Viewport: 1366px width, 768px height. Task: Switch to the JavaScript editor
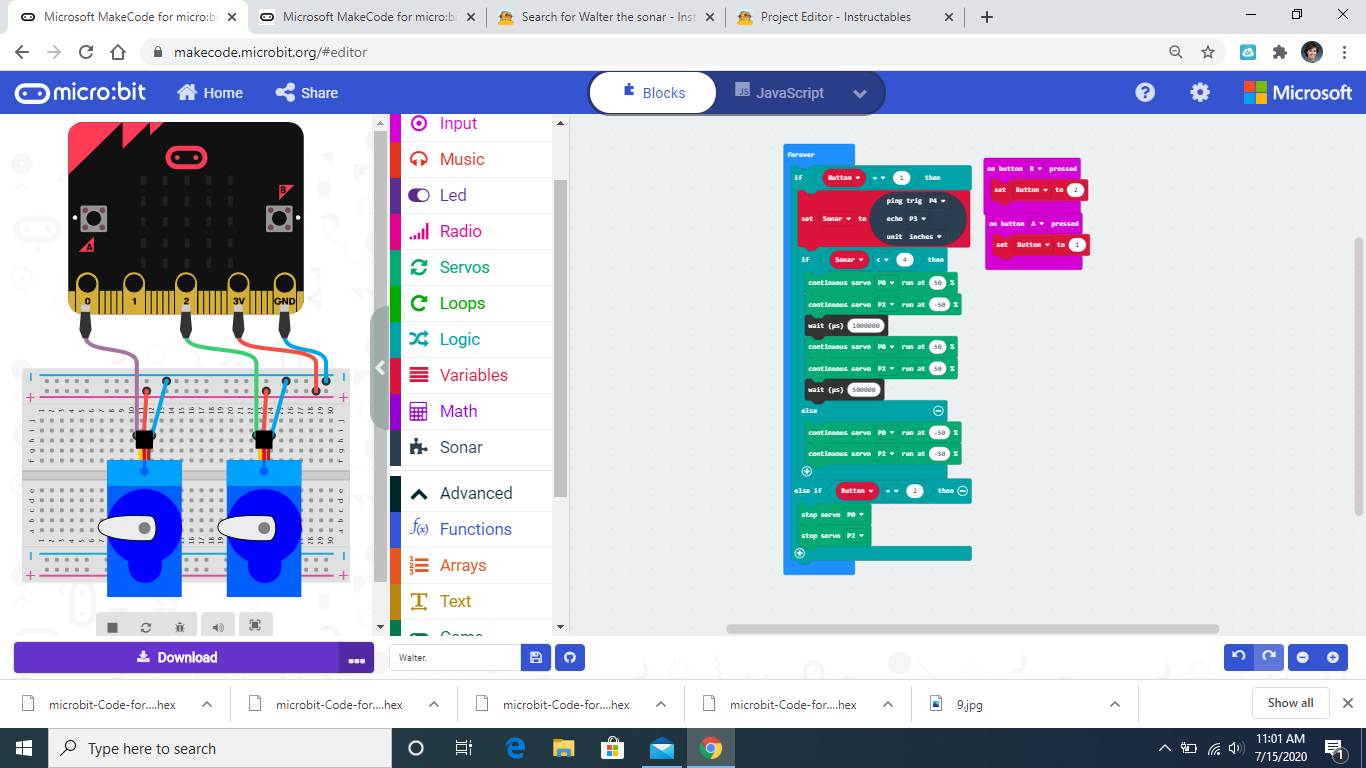[780, 93]
